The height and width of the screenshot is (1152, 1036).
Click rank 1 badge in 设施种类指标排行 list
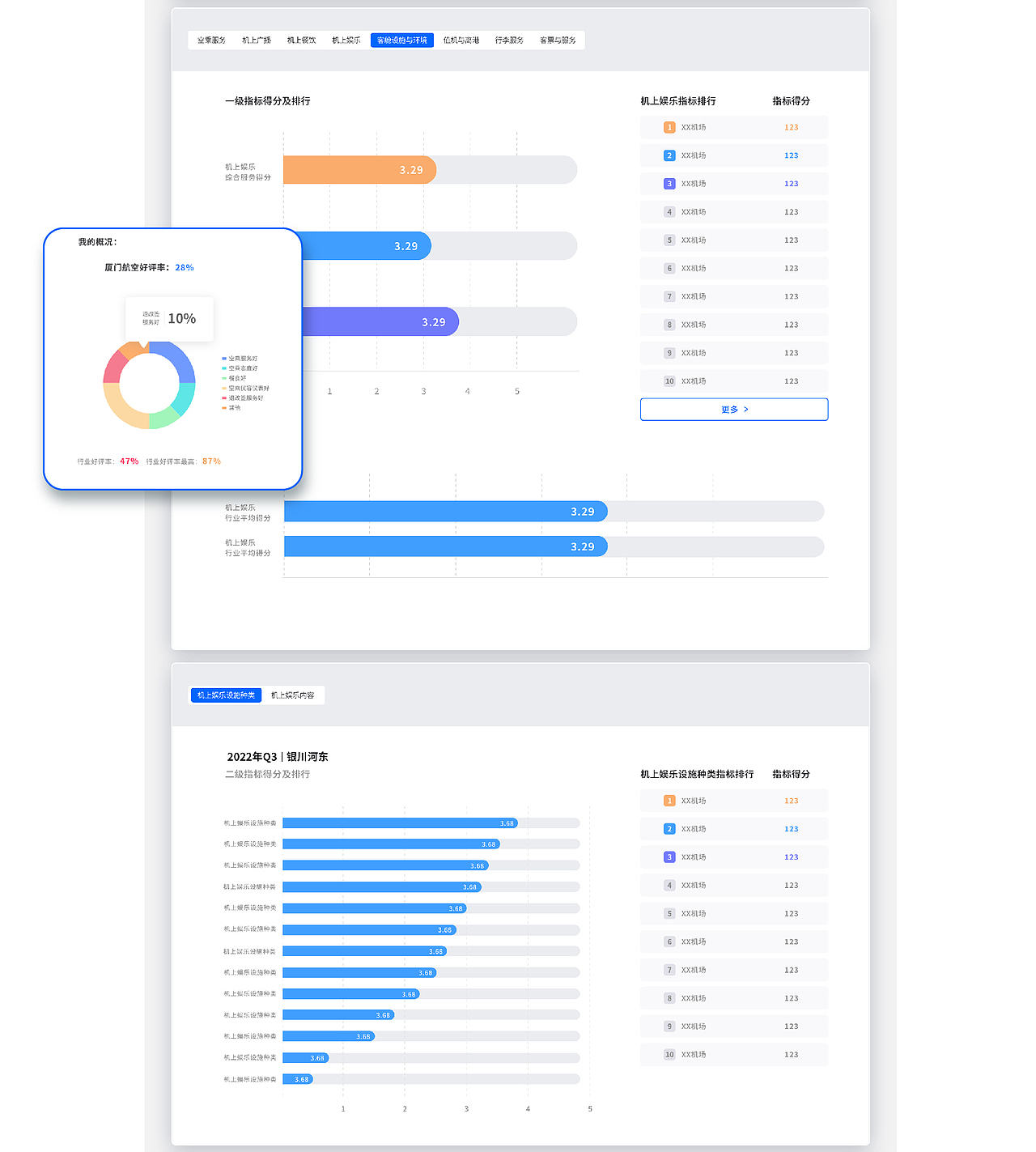[669, 801]
